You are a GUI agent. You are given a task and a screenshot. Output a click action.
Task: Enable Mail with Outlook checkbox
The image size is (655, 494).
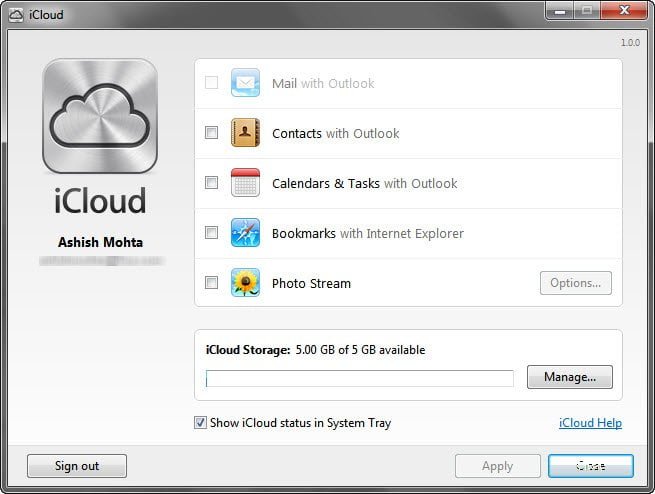(x=211, y=83)
